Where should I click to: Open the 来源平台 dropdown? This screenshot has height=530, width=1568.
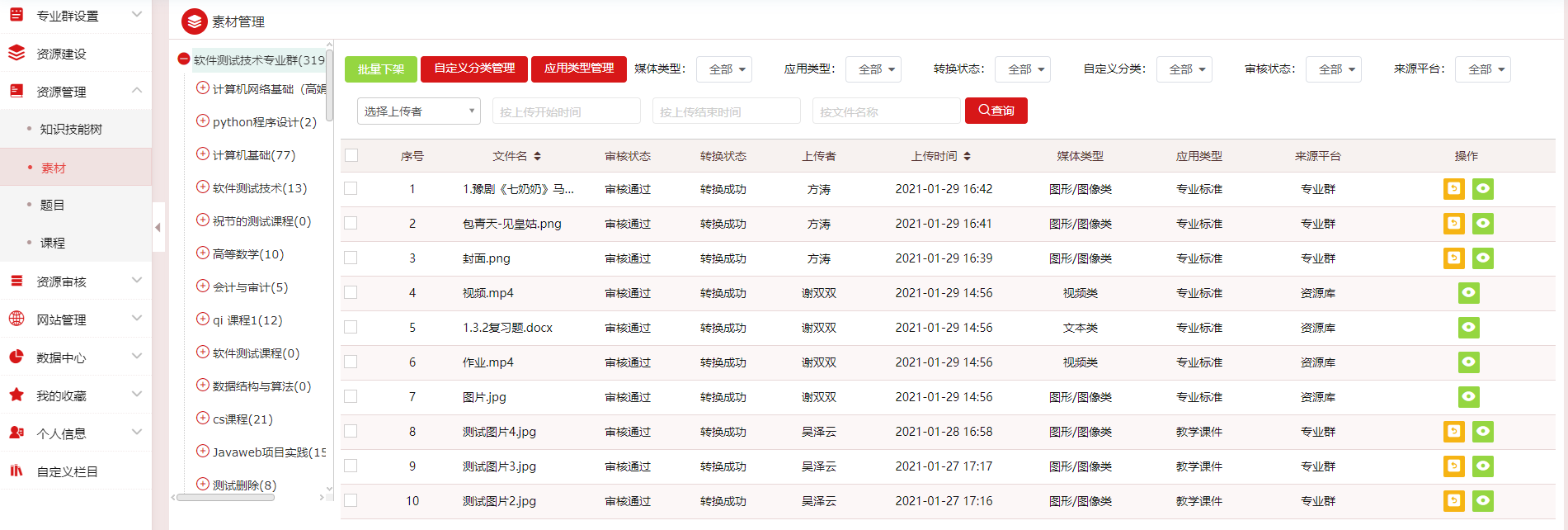1483,69
